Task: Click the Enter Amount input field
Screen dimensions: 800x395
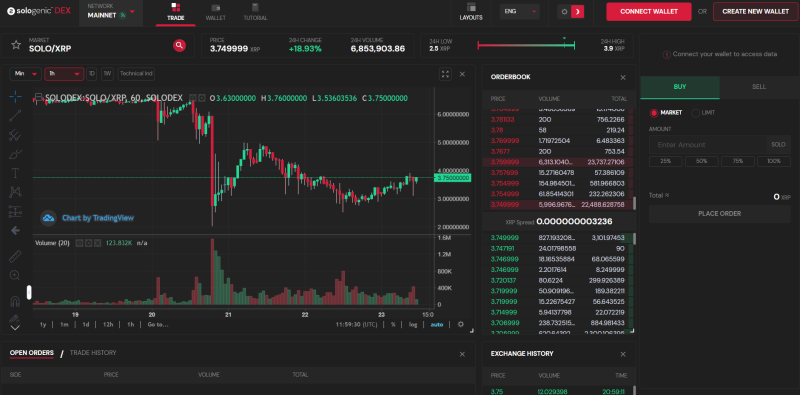Action: (708, 145)
